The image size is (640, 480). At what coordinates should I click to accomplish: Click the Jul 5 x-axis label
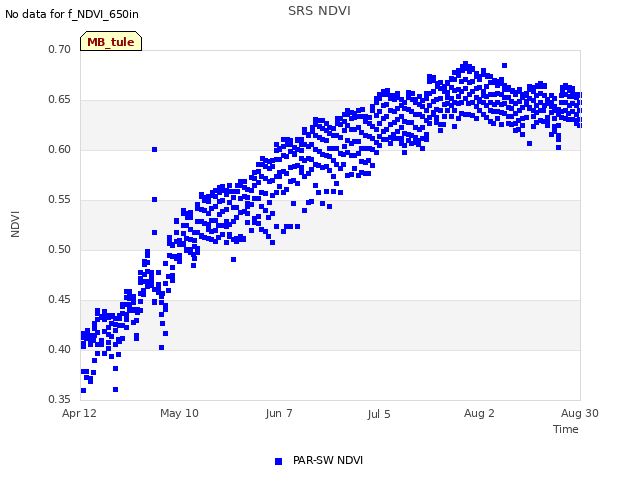379,414
